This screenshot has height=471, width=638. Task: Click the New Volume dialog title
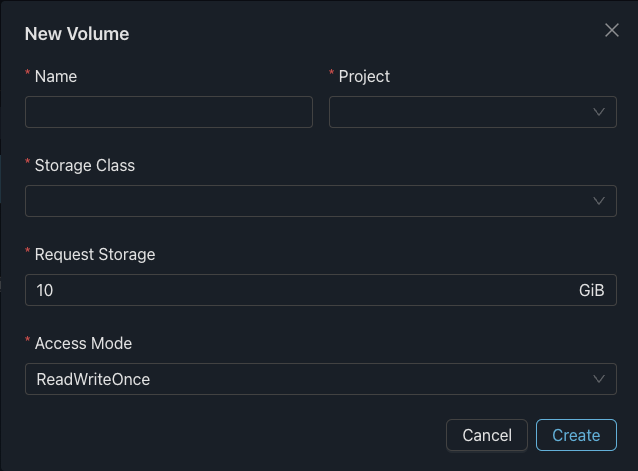(x=77, y=34)
